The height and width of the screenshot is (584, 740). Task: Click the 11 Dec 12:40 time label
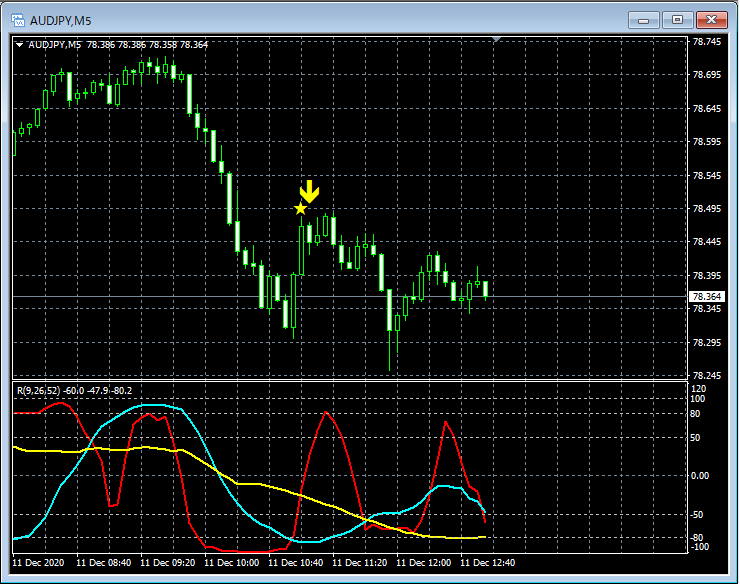[x=487, y=563]
